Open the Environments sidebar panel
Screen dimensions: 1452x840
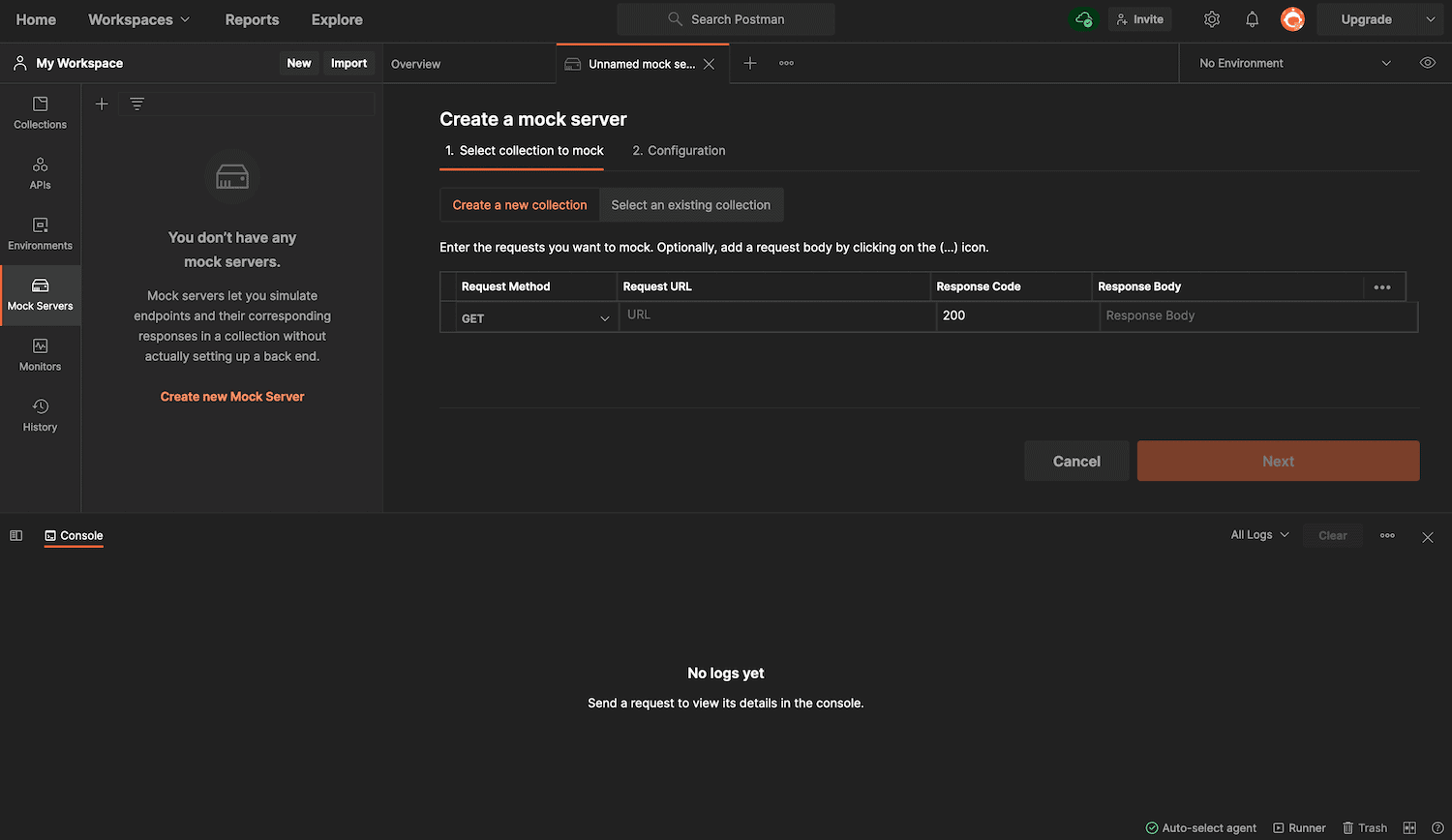[40, 232]
